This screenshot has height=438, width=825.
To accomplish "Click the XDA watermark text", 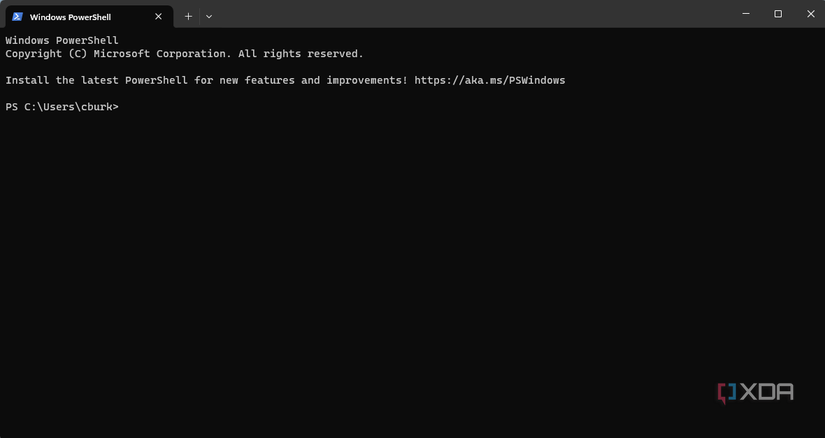I will pos(767,393).
